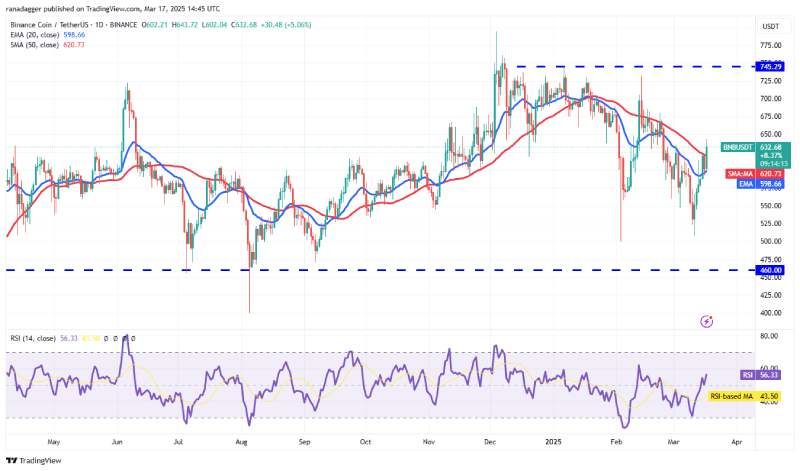Click the EMA 598.66 axis tag
The image size is (800, 471).
pyautogui.click(x=760, y=184)
